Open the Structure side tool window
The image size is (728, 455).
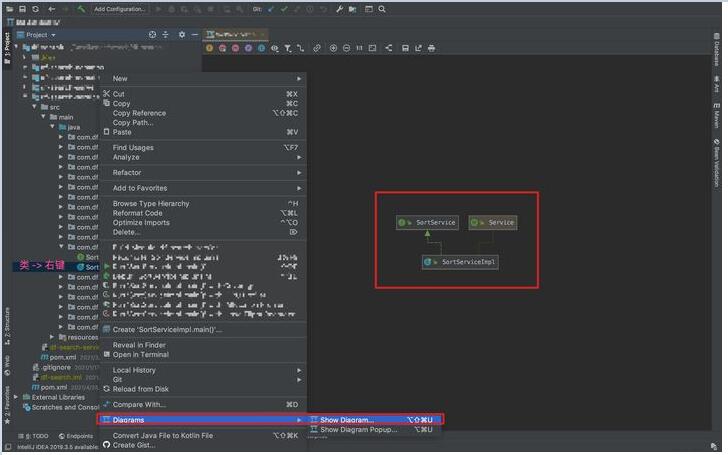(x=7, y=325)
